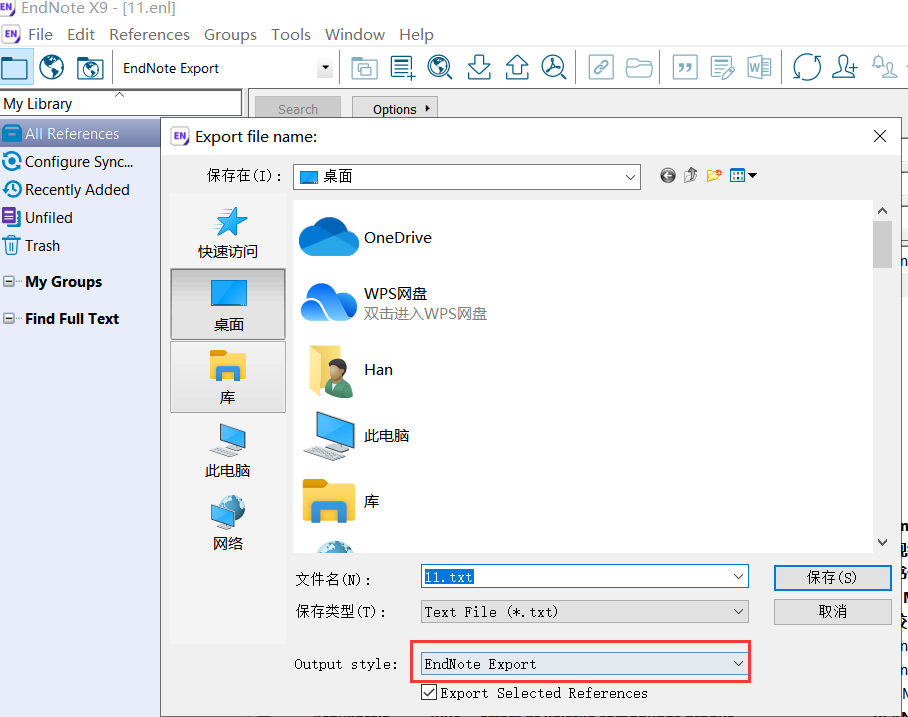
Task: Click the Open File folder toolbar icon
Action: click(x=639, y=68)
